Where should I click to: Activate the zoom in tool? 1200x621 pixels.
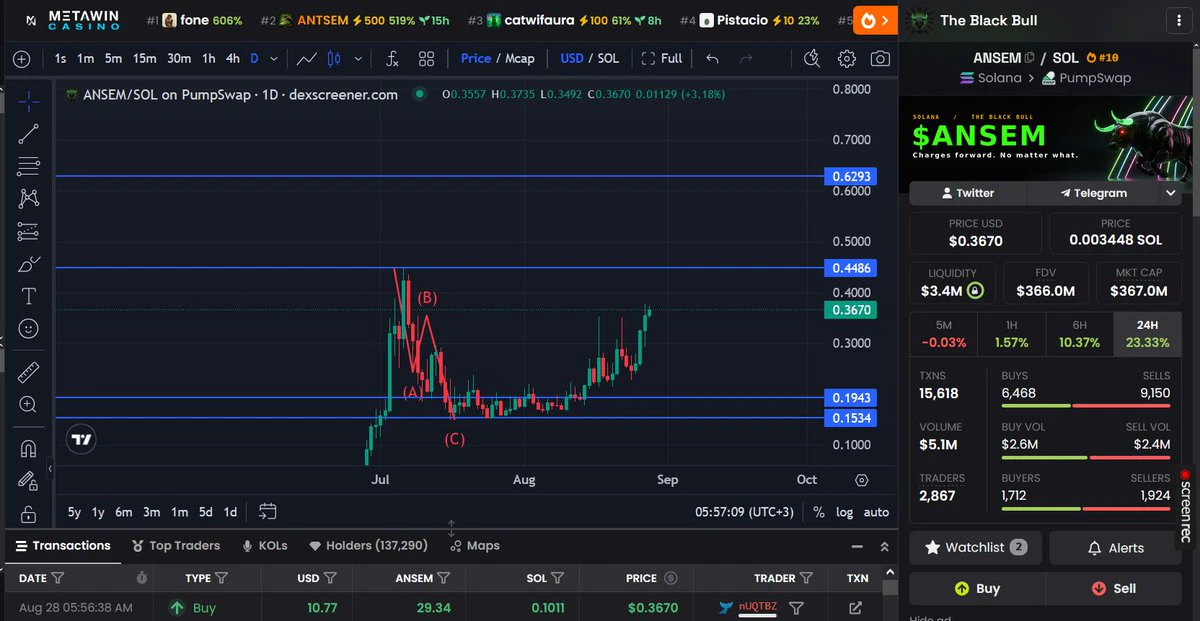point(29,404)
